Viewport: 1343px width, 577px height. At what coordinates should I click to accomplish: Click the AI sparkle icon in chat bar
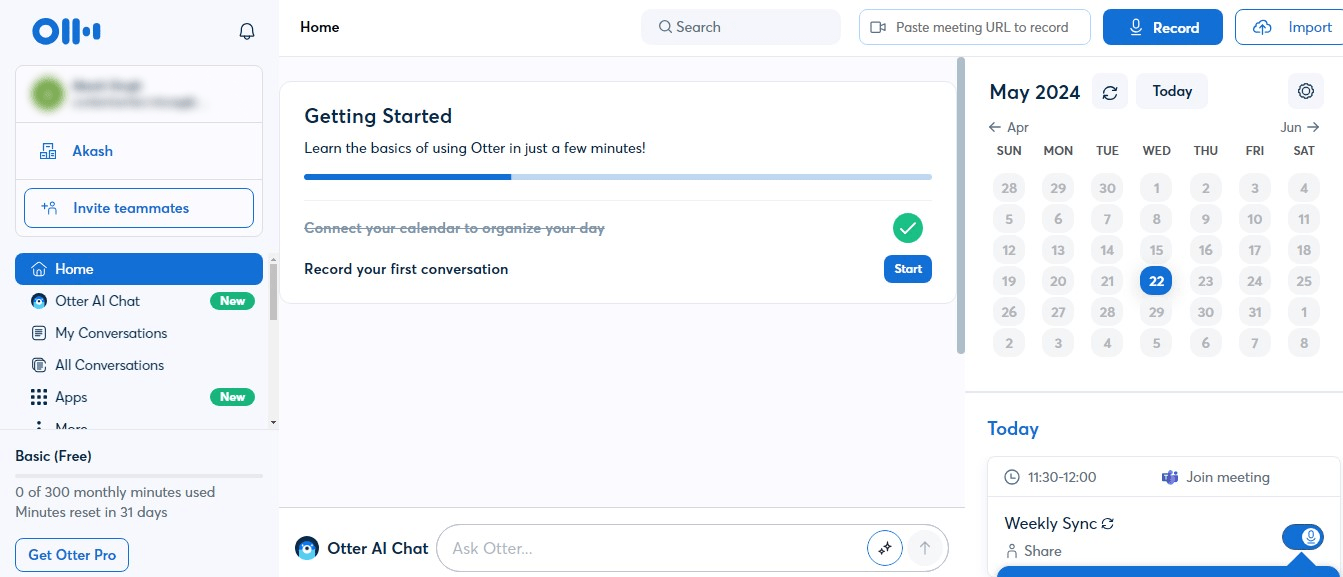[884, 548]
